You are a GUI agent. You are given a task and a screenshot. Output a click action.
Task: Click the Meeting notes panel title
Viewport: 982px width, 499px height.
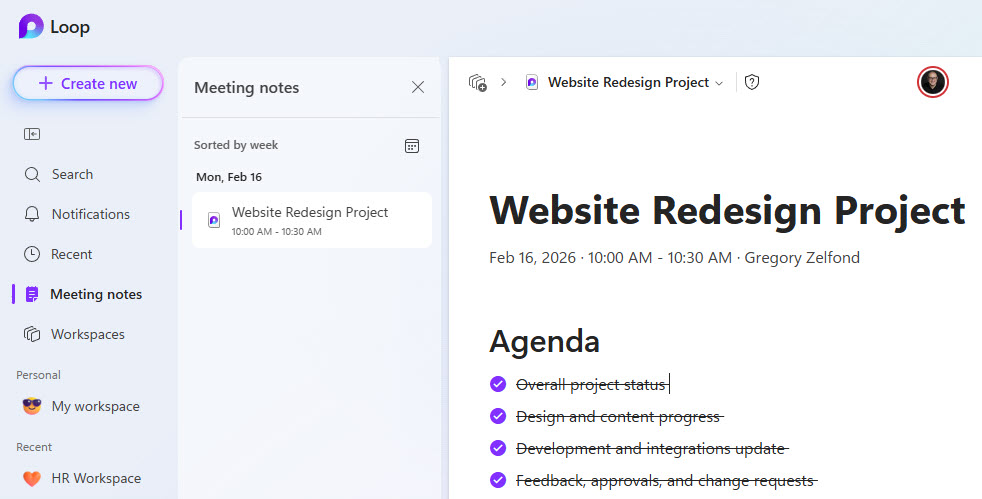click(246, 88)
